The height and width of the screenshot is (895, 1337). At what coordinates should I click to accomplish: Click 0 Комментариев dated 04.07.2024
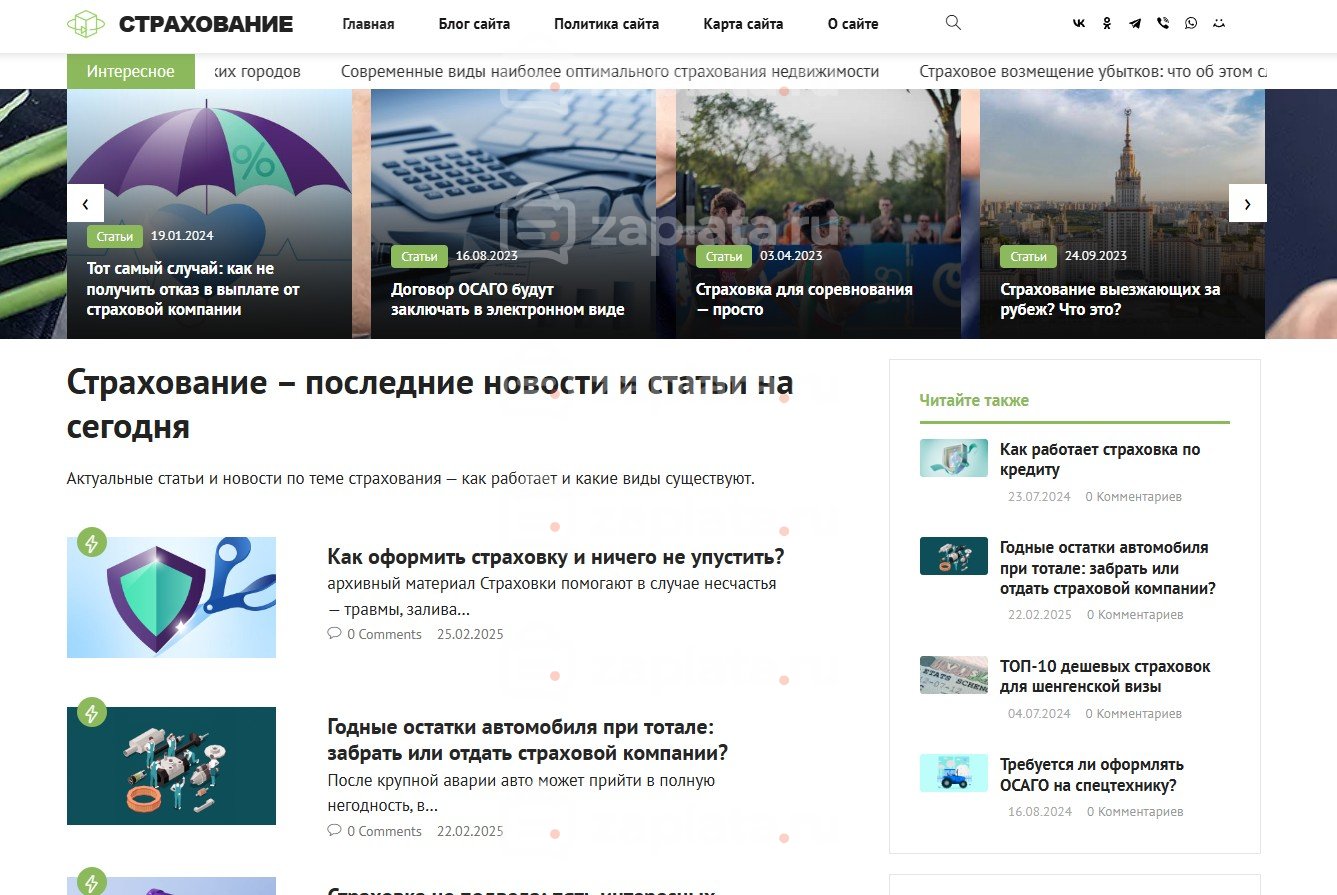click(1133, 714)
